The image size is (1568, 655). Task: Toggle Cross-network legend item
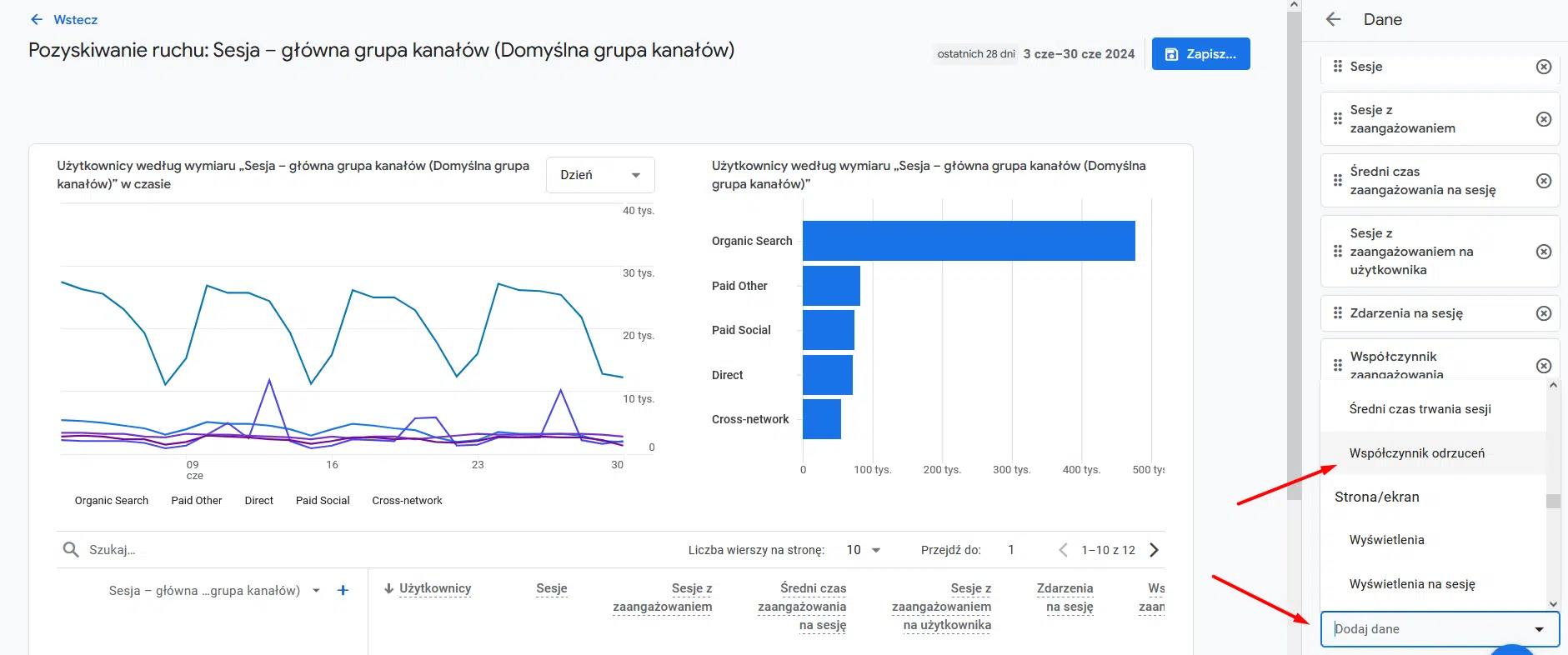click(407, 501)
